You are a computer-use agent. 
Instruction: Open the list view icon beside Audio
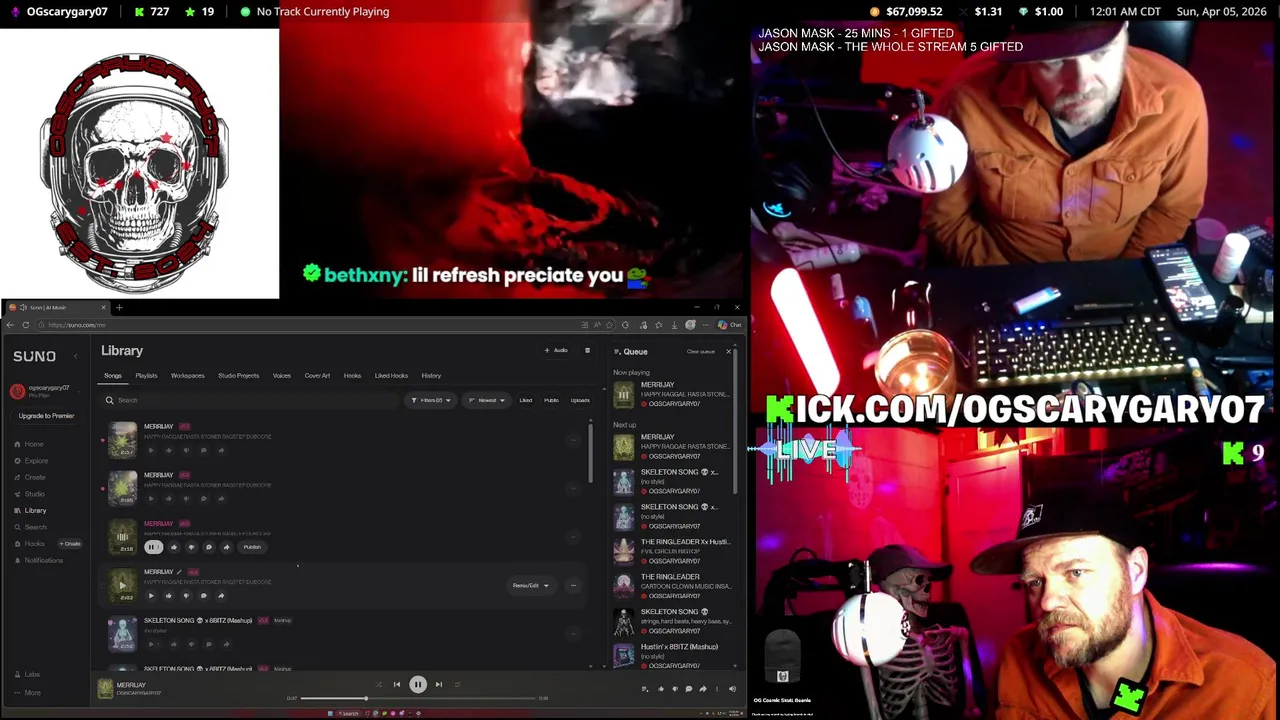pyautogui.click(x=587, y=351)
